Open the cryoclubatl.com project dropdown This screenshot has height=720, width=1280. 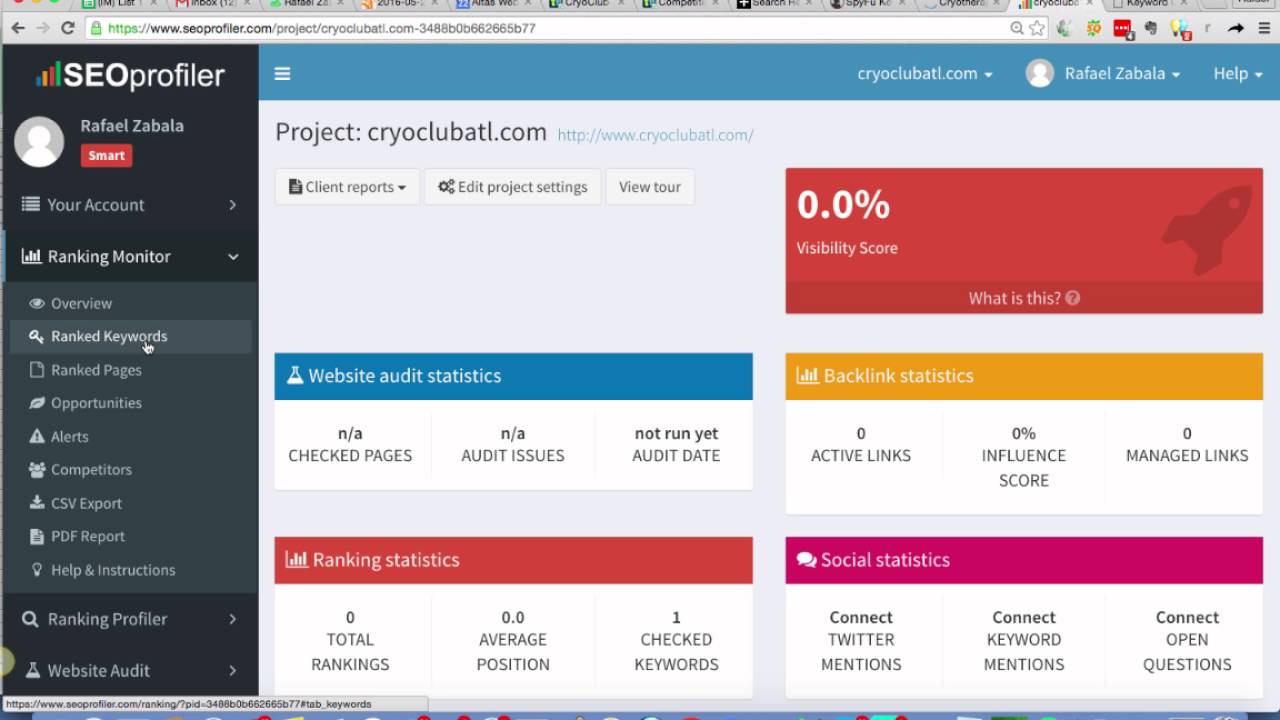coord(925,73)
